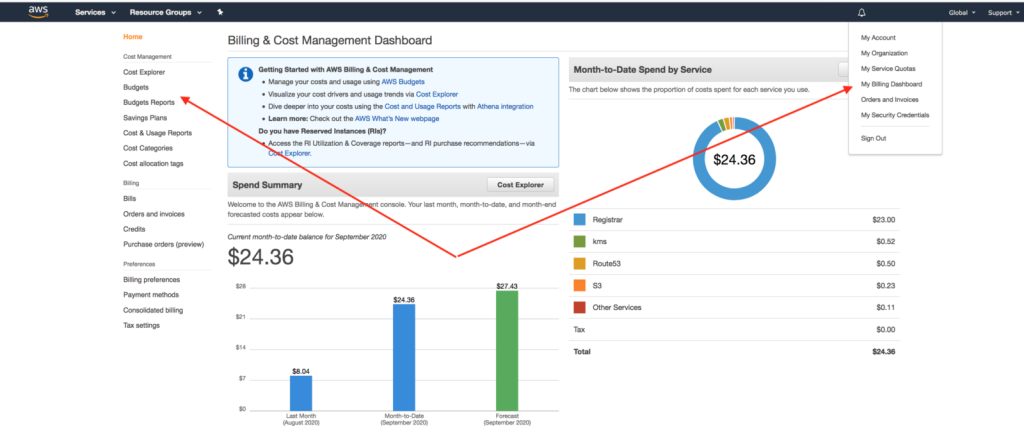This screenshot has width=1024, height=440.
Task: Open Cost & Usage Reports in sidebar
Action: (x=157, y=133)
